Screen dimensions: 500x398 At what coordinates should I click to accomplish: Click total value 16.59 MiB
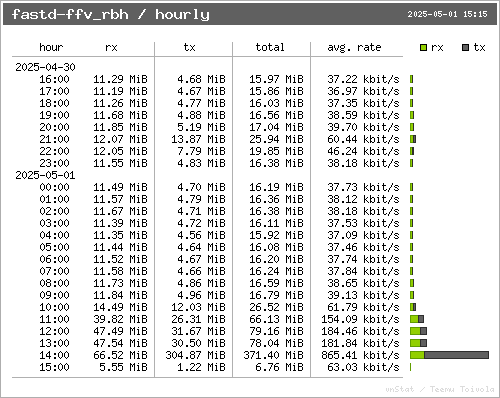(x=276, y=283)
